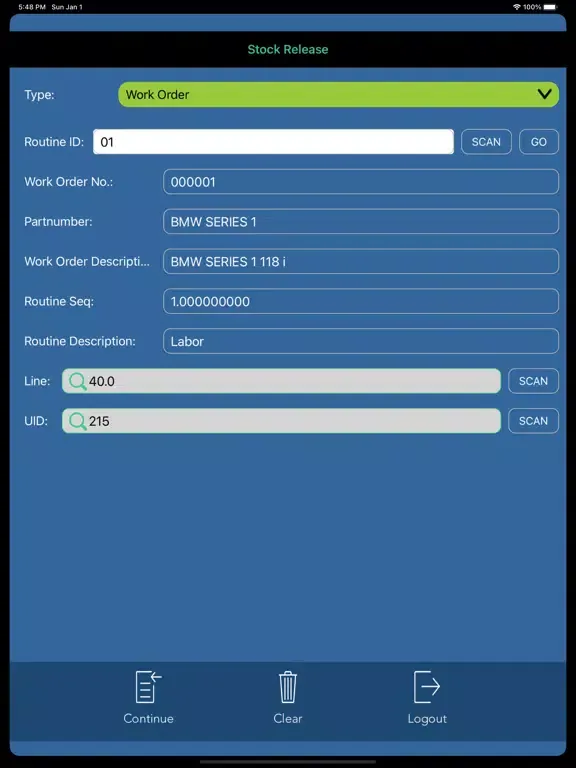Tap the Work Order No.: label
The image size is (576, 768).
(x=69, y=182)
